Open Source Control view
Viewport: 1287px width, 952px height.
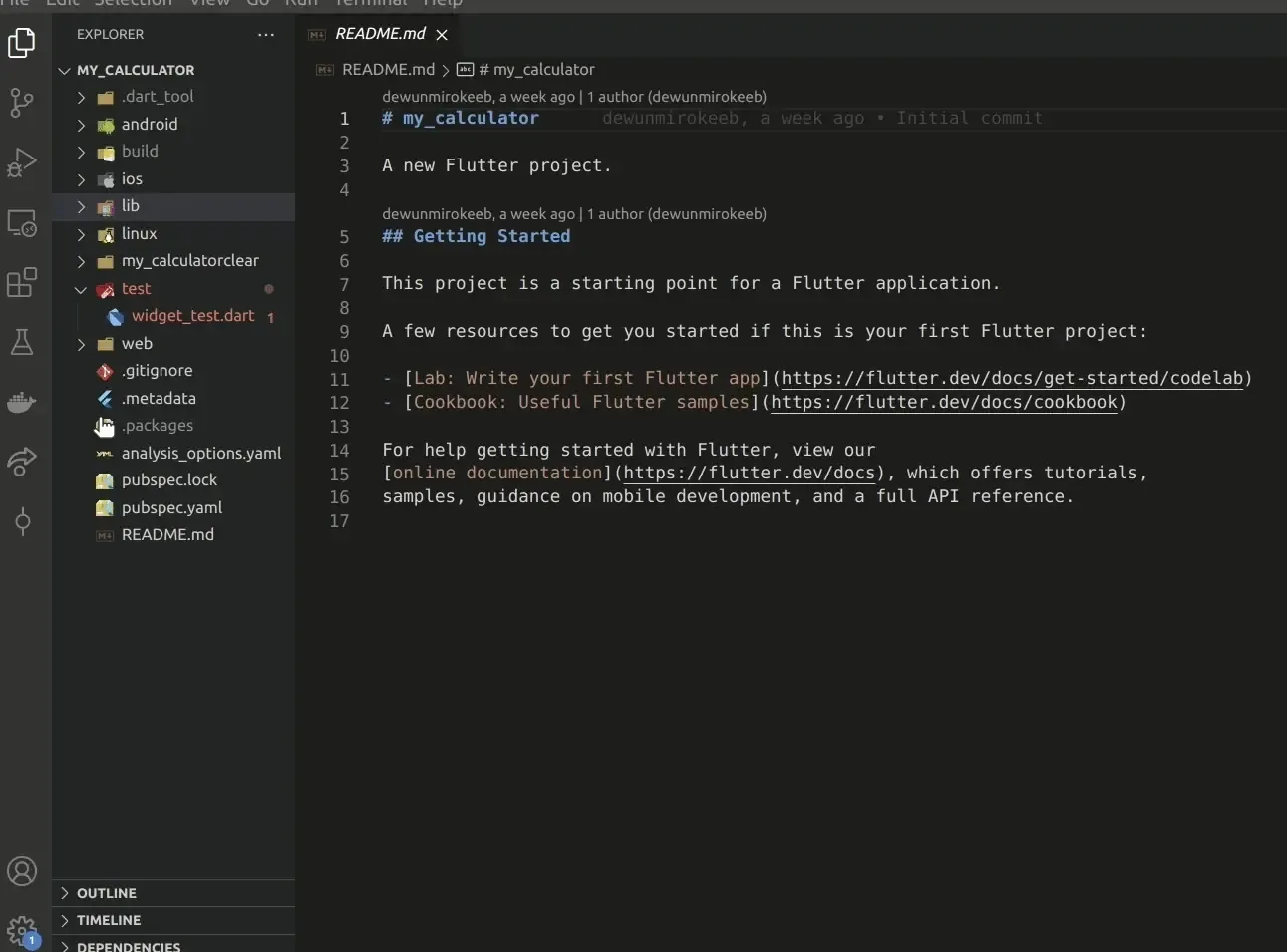(x=22, y=103)
